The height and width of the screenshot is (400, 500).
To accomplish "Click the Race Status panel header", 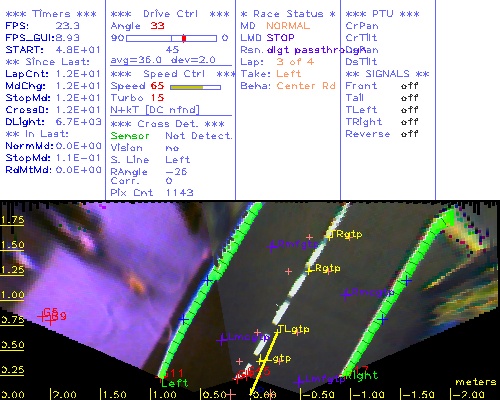I will point(288,14).
